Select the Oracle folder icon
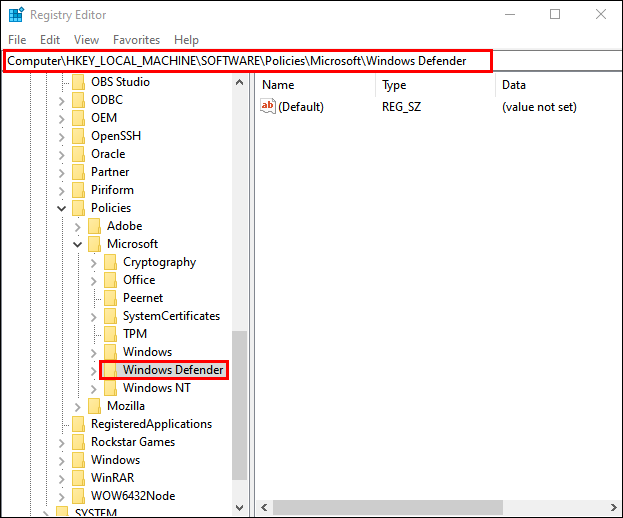The image size is (623, 518). click(x=78, y=154)
